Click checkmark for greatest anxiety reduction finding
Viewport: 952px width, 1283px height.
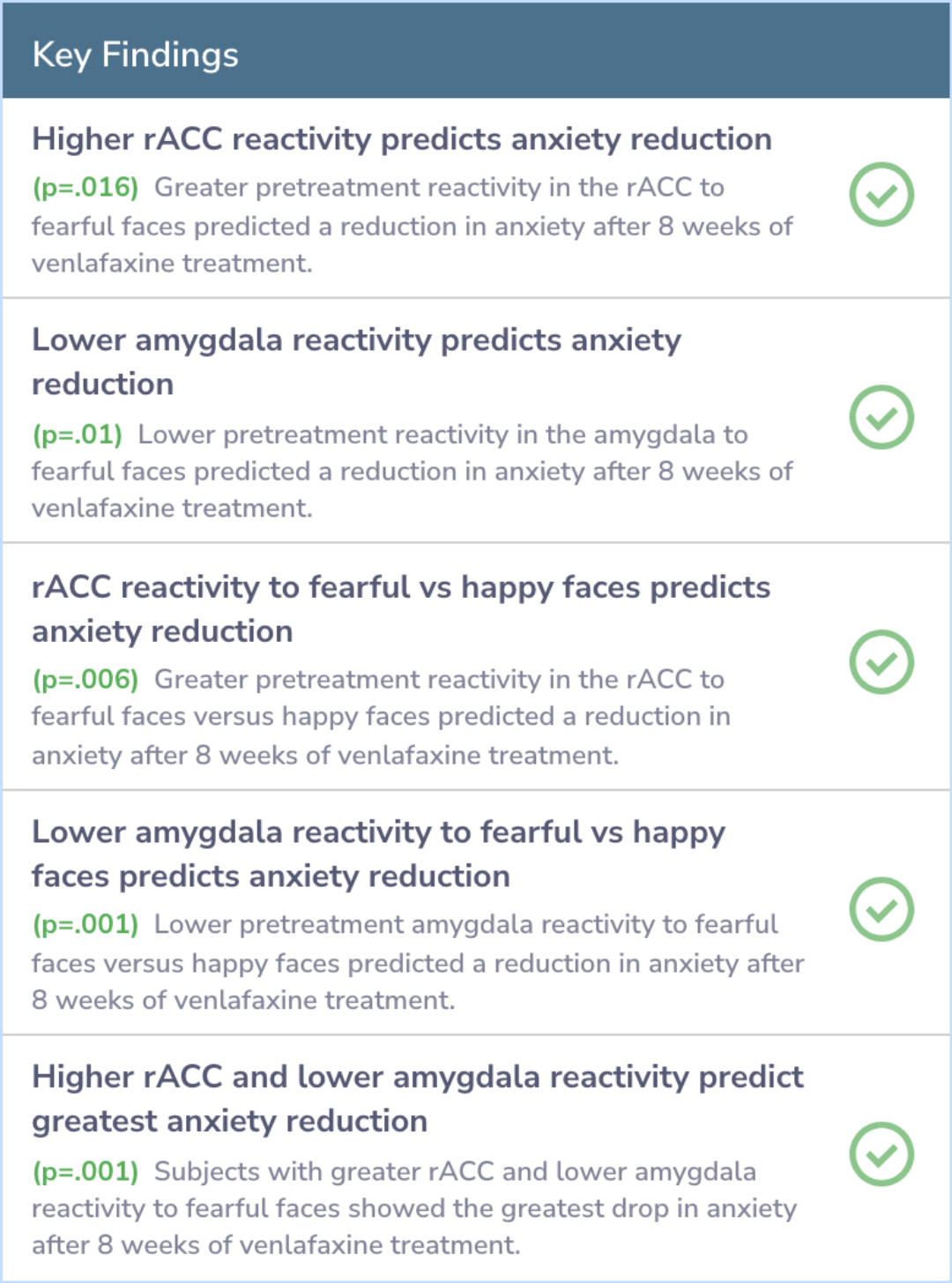pos(881,1154)
